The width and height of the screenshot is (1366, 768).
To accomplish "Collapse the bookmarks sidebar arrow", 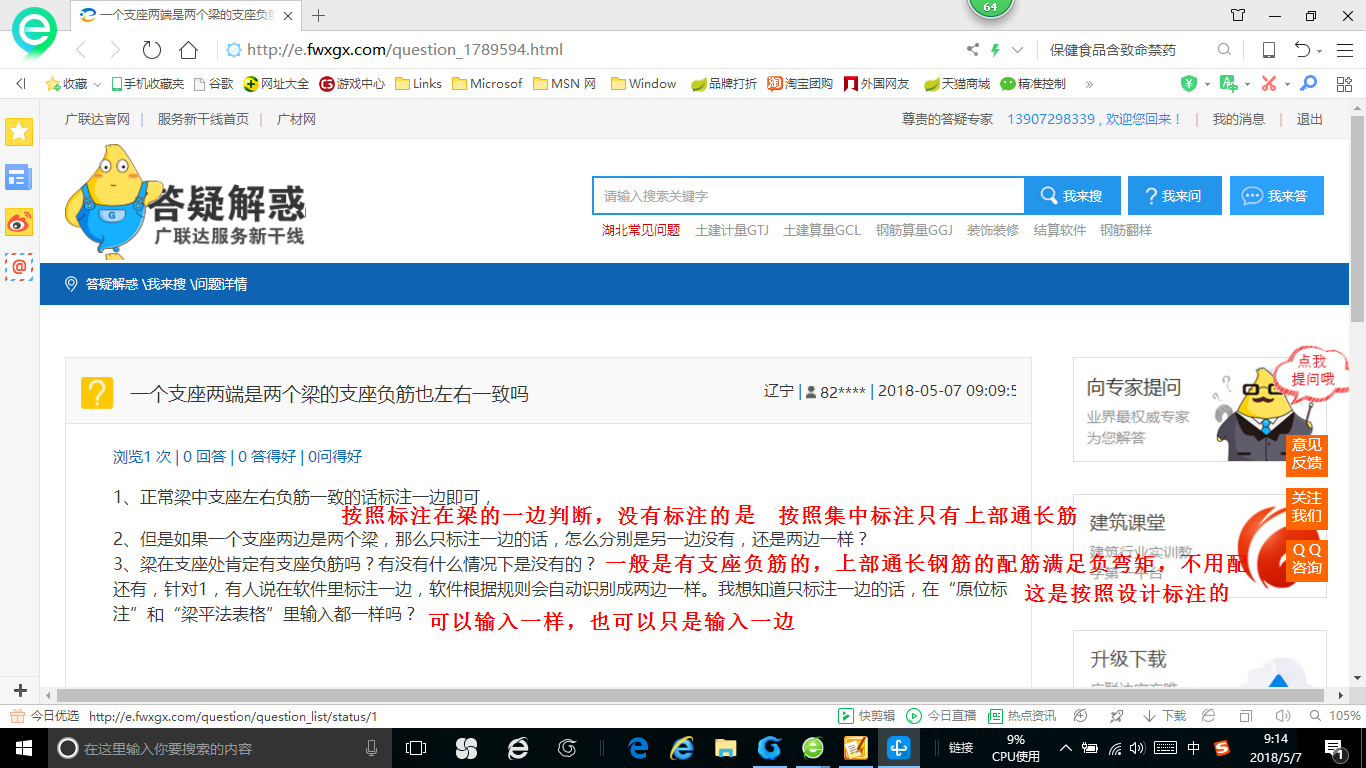I will click(21, 84).
